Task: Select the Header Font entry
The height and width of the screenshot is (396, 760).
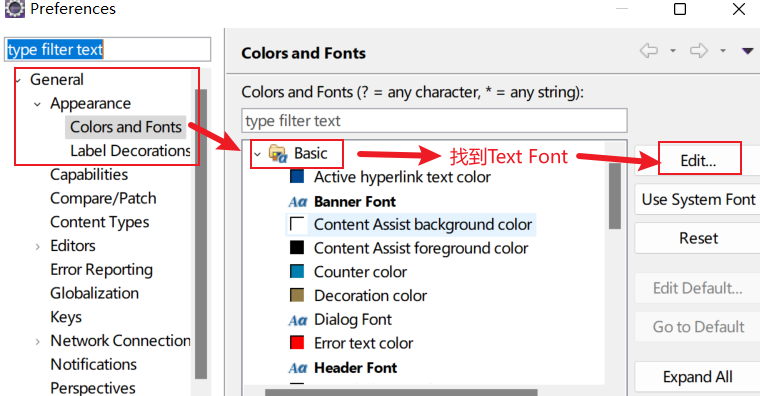Action: coord(355,368)
